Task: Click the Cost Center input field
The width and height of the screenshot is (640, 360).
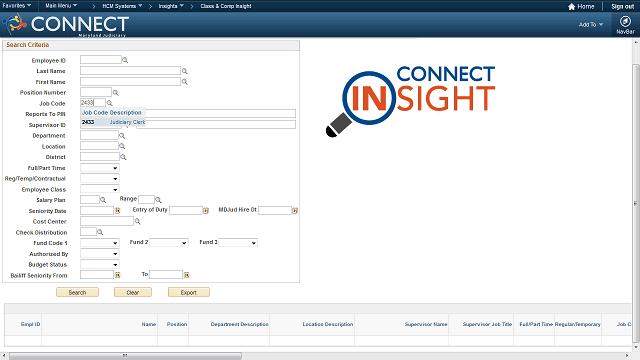Action: 107,221
